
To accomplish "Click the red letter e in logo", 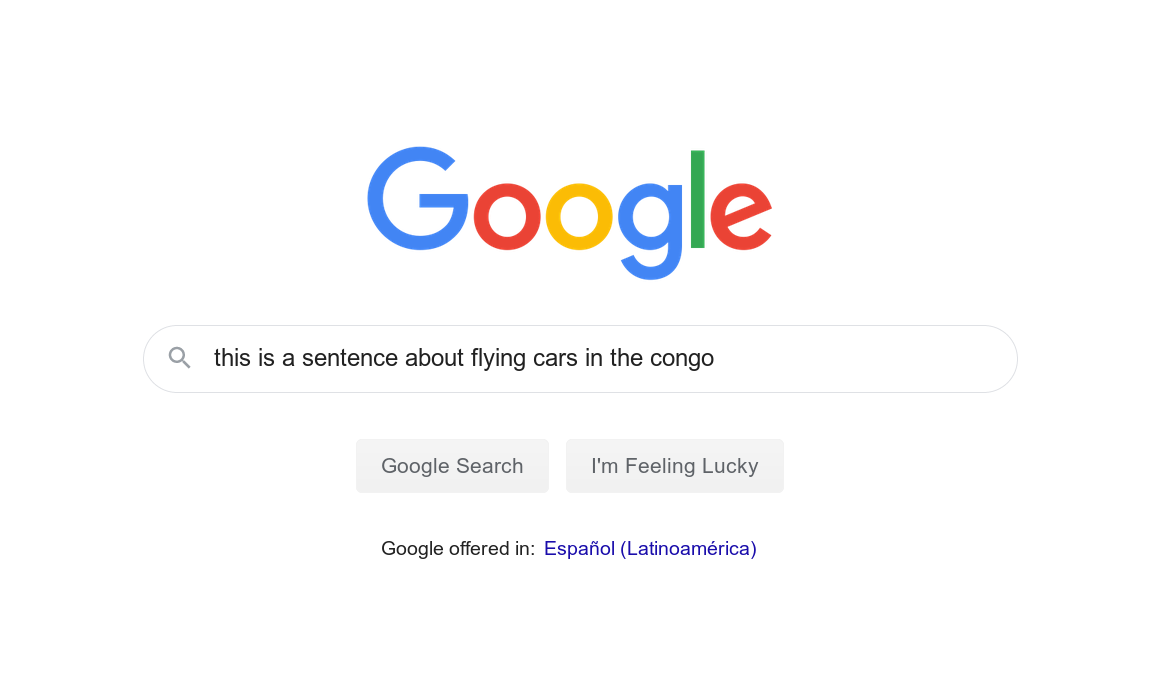I will [741, 216].
